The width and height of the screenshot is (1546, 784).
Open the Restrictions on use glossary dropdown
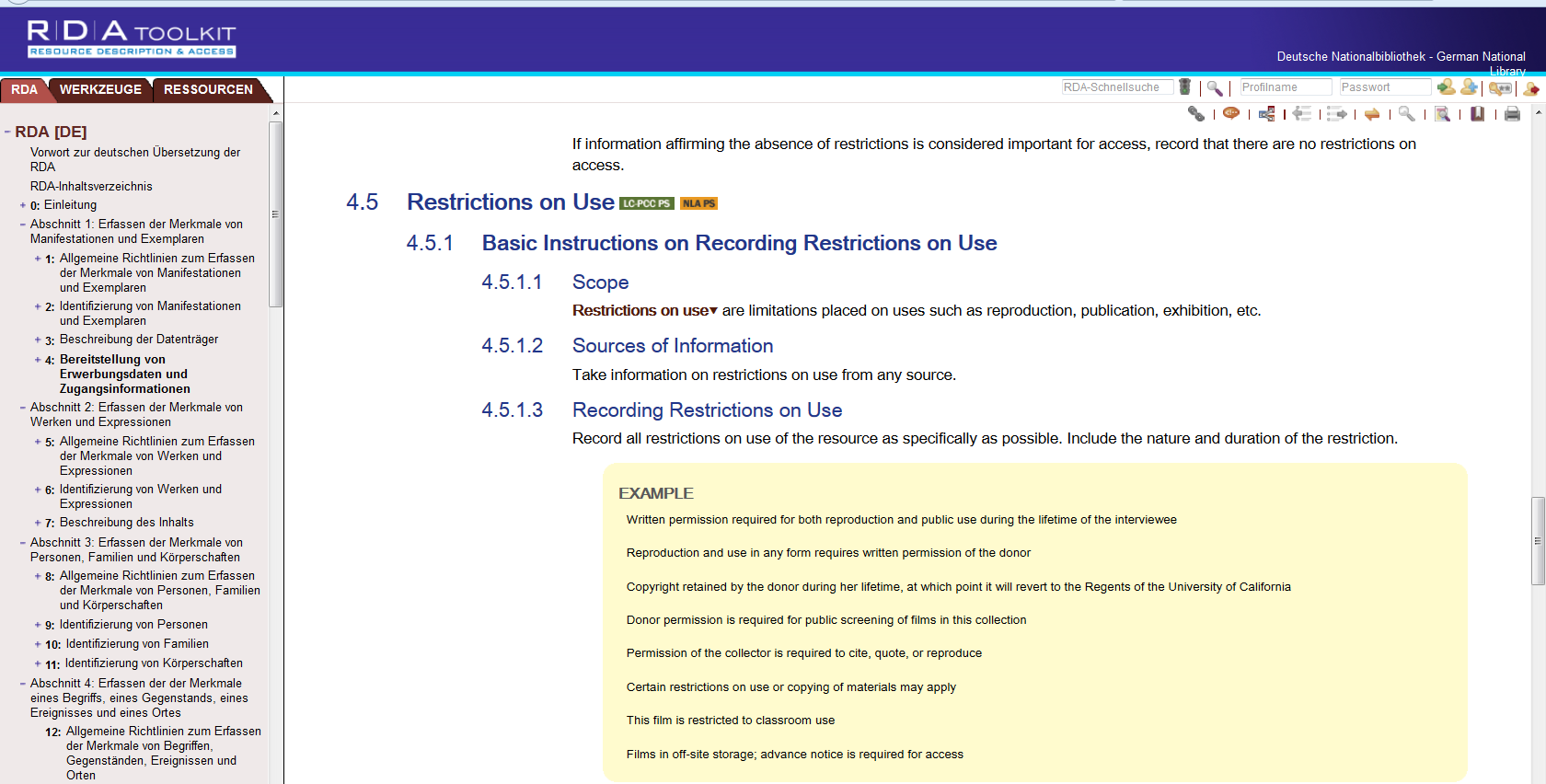point(713,311)
